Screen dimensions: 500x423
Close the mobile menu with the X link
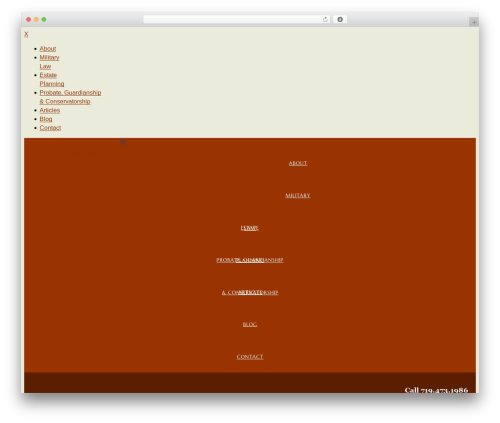tap(26, 34)
